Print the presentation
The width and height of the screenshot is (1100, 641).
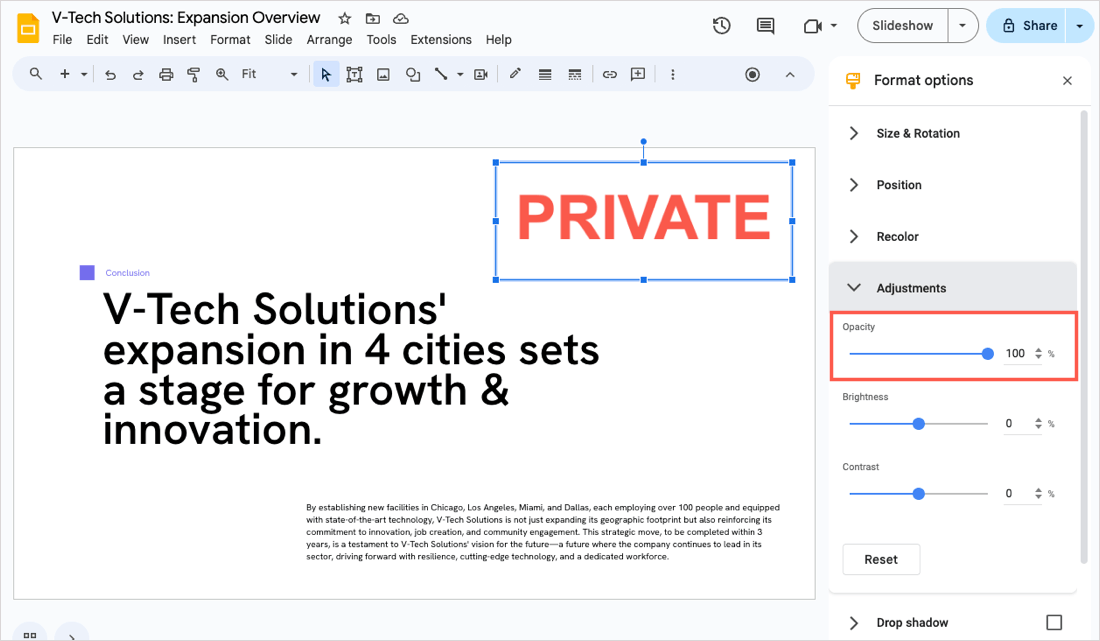[166, 74]
